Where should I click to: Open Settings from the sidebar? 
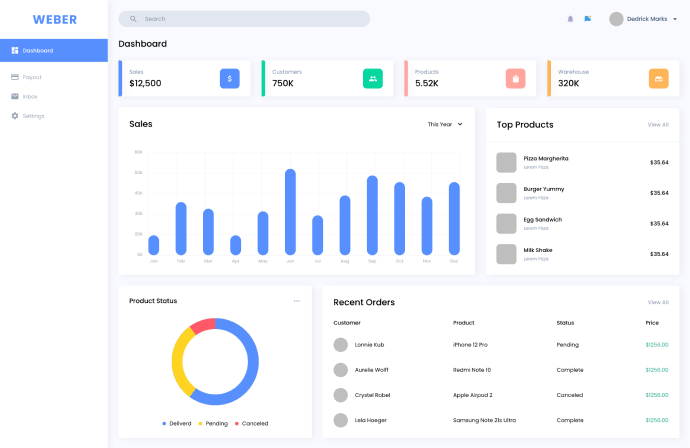pyautogui.click(x=33, y=116)
